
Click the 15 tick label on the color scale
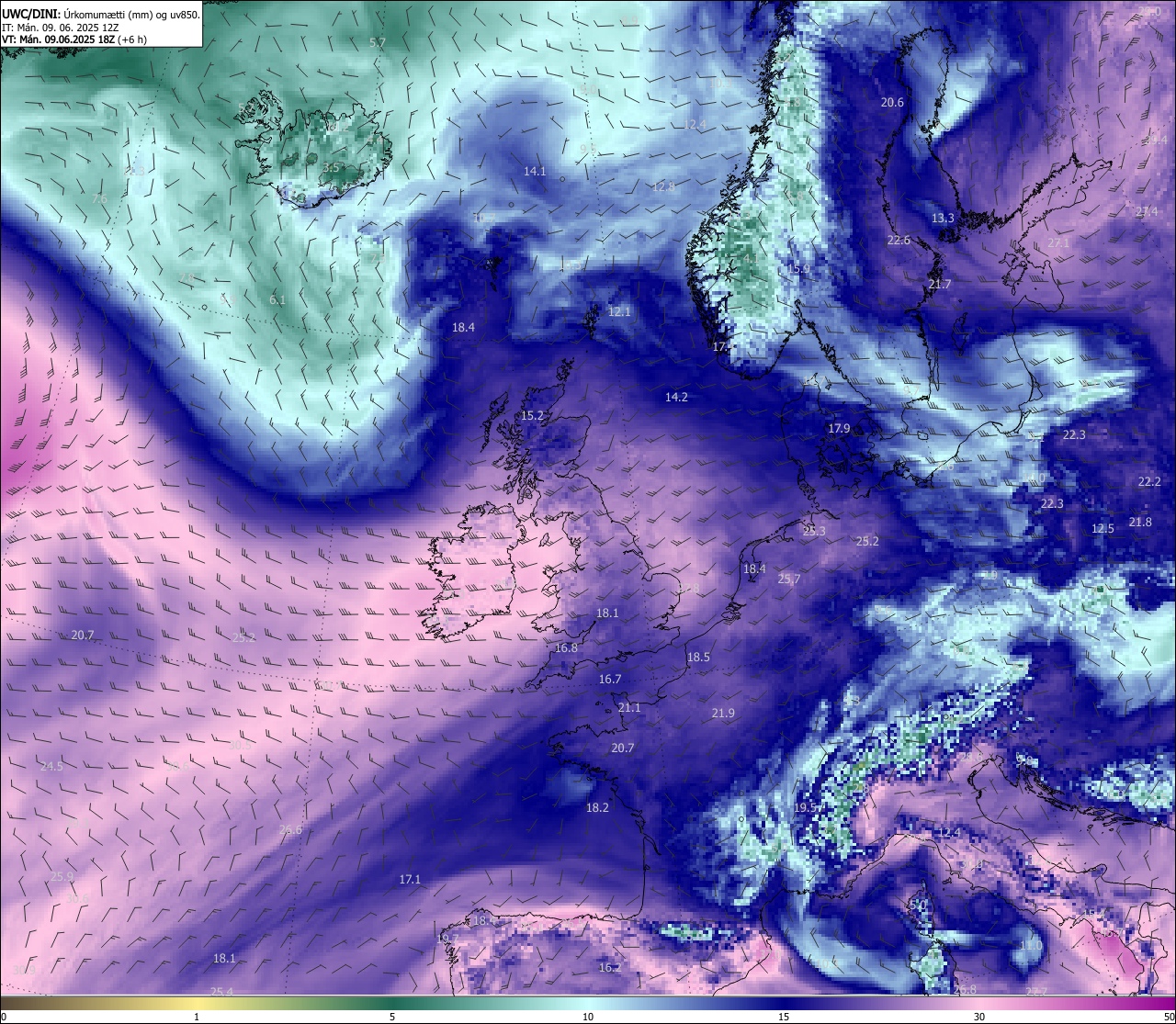pos(784,1017)
